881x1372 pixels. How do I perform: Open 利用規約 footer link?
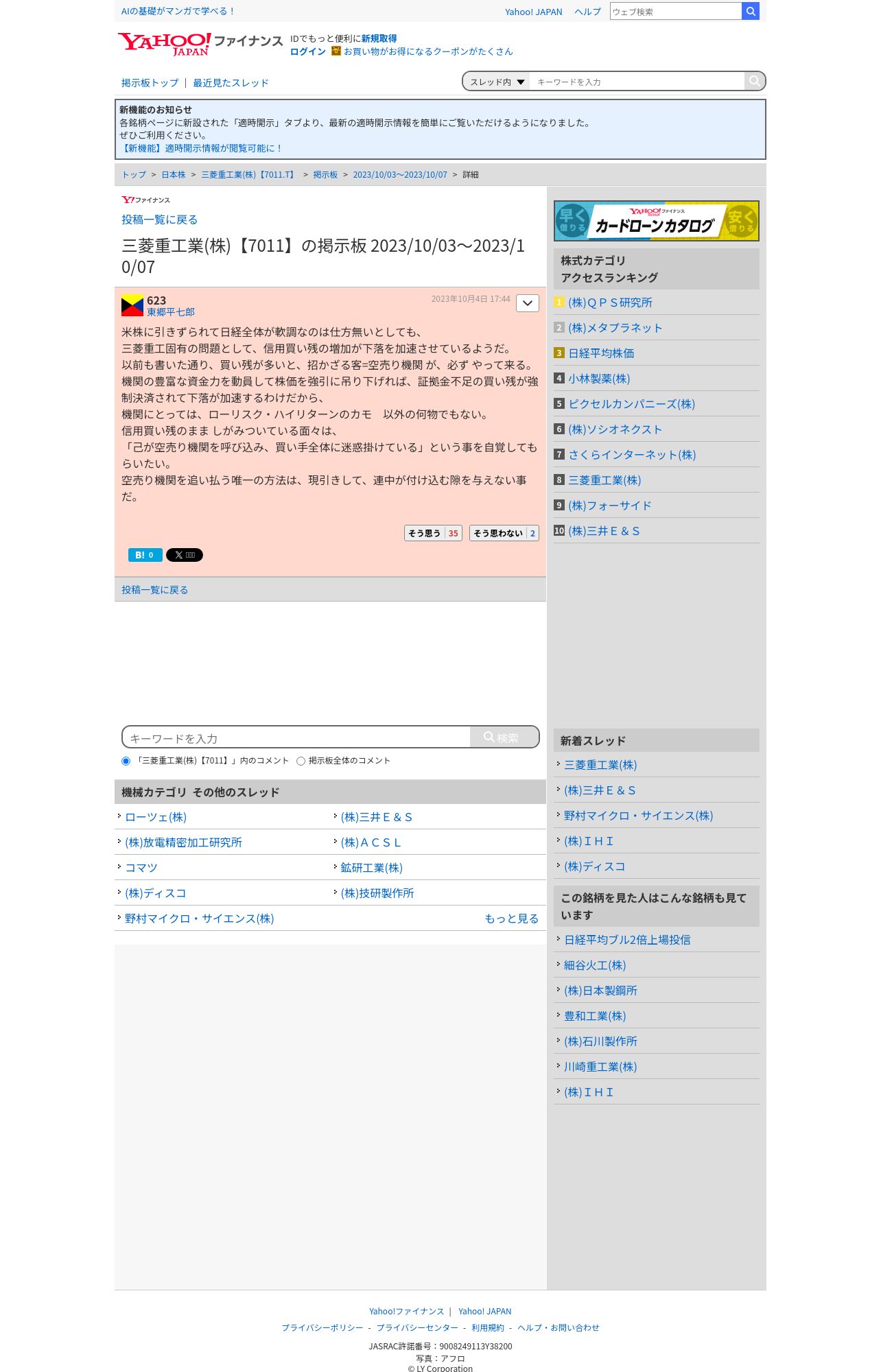488,1327
